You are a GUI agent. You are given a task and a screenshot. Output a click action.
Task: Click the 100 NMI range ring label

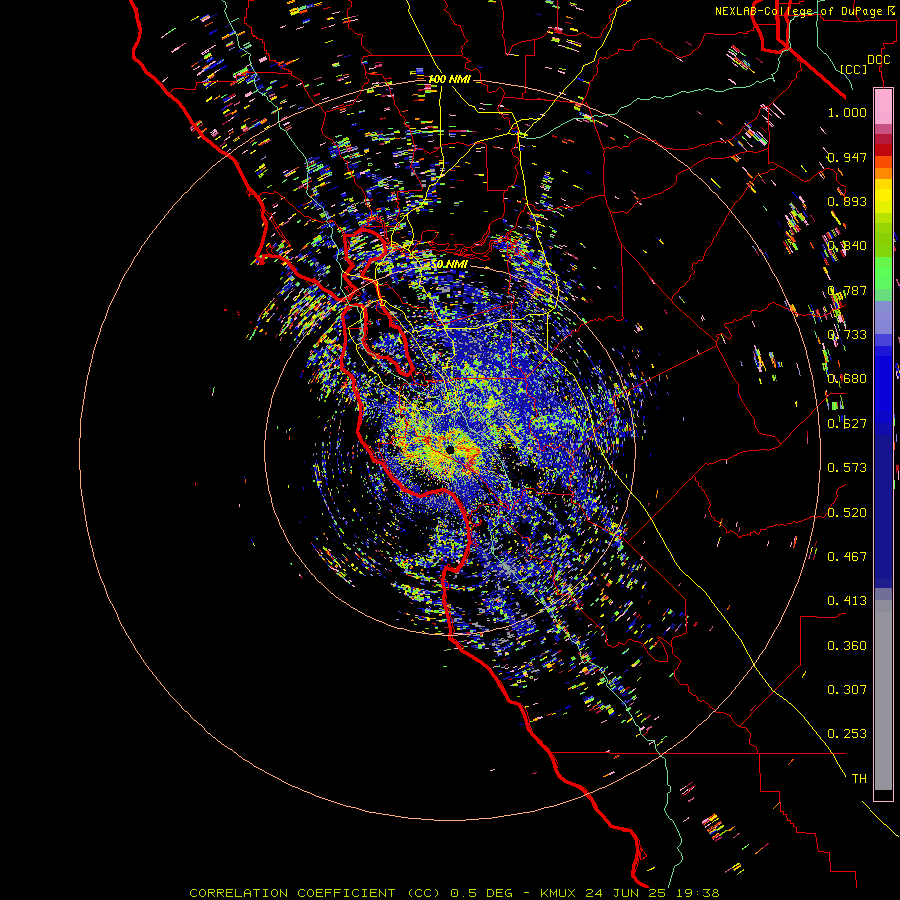449,79
